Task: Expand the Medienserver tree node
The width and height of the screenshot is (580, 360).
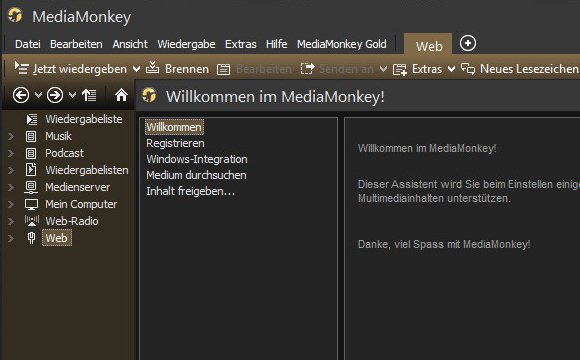Action: coord(11,187)
